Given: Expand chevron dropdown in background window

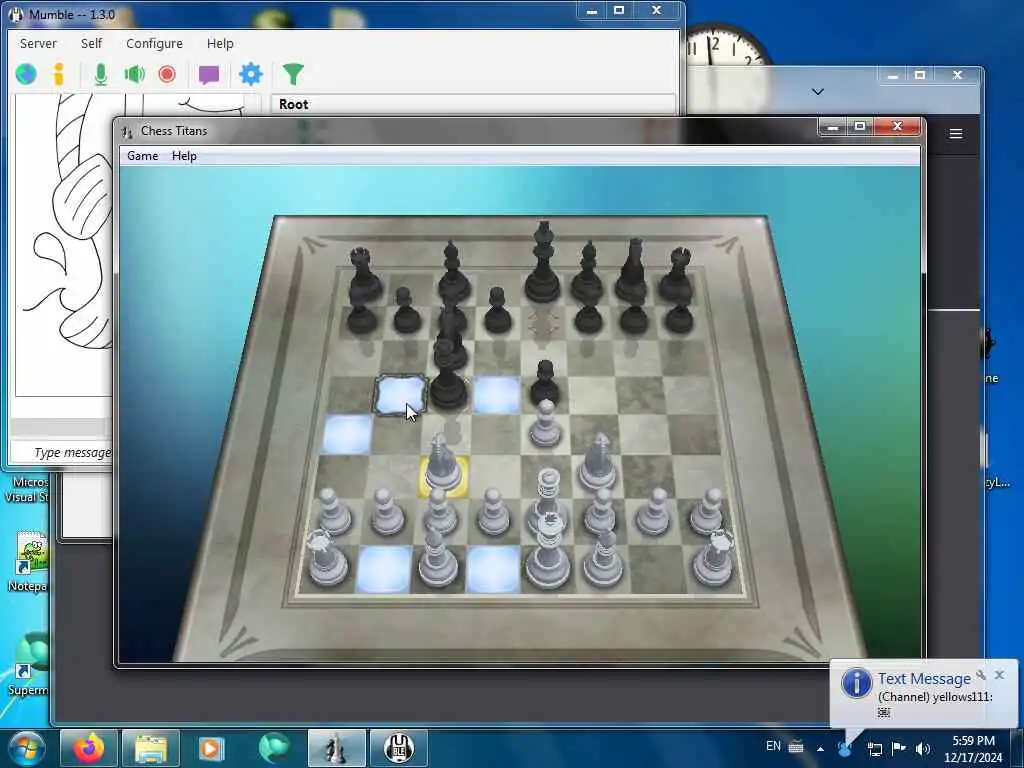Looking at the screenshot, I should click(818, 91).
